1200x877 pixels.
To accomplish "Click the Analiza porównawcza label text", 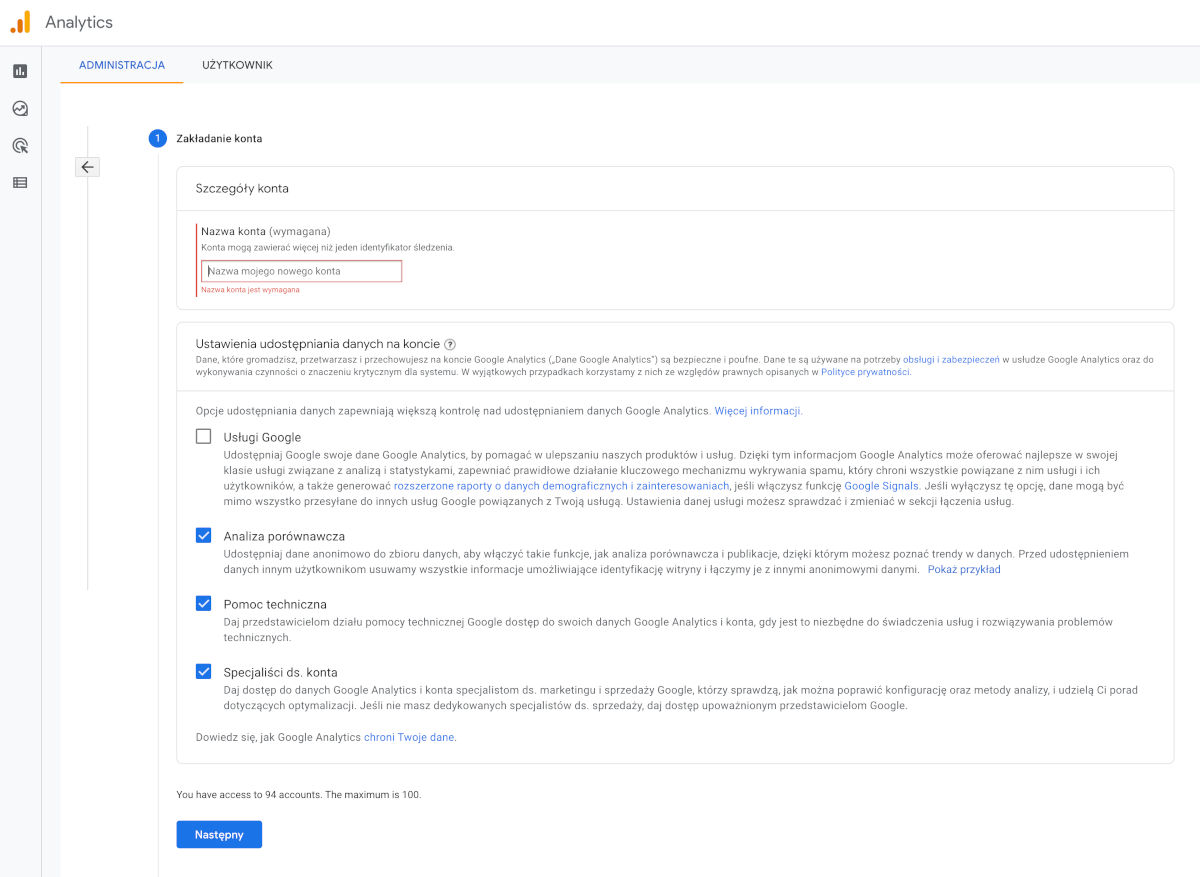I will 284,536.
